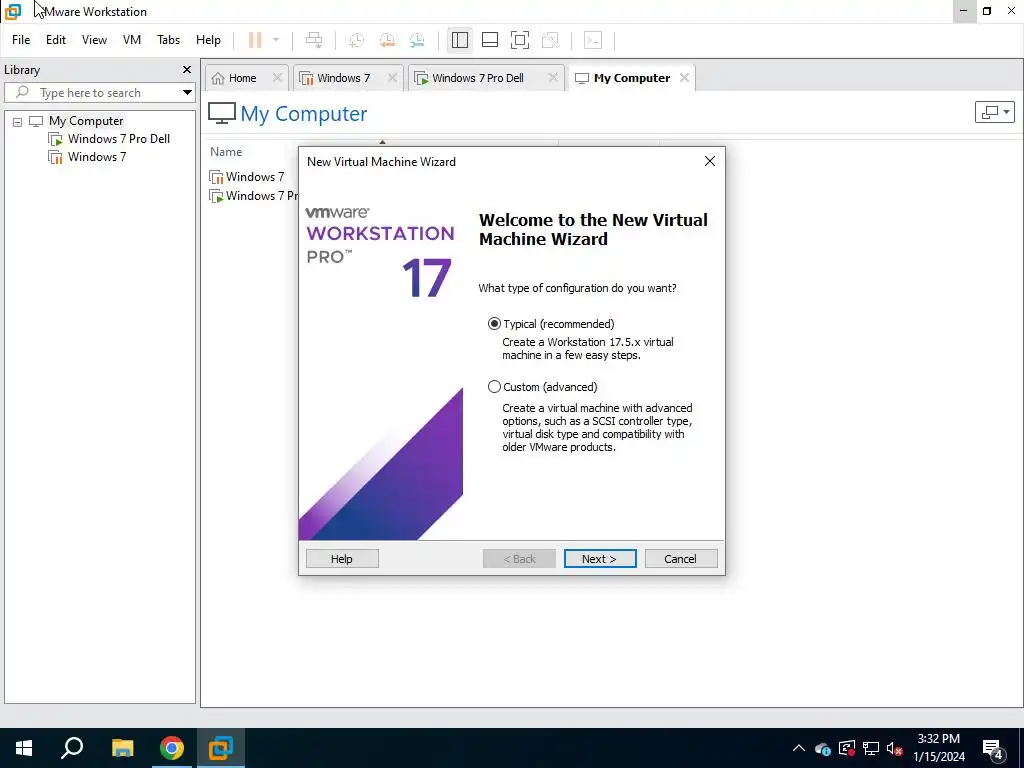This screenshot has width=1024, height=768.
Task: Click the muted volume tray icon
Action: [894, 748]
